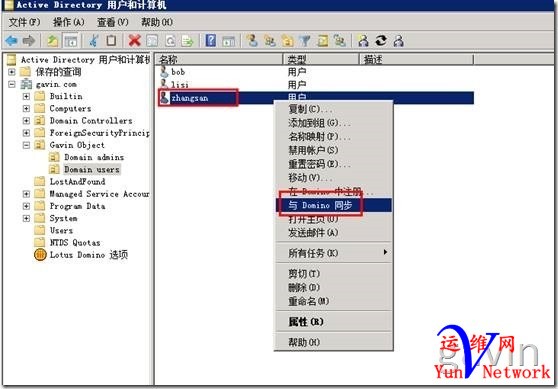Toggle the action pane icon beside Help
This screenshot has height=389, width=558.
[228, 41]
